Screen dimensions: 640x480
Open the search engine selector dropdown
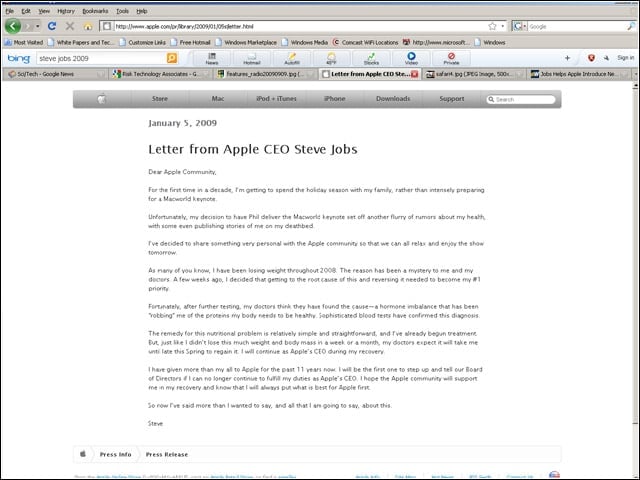coord(520,27)
